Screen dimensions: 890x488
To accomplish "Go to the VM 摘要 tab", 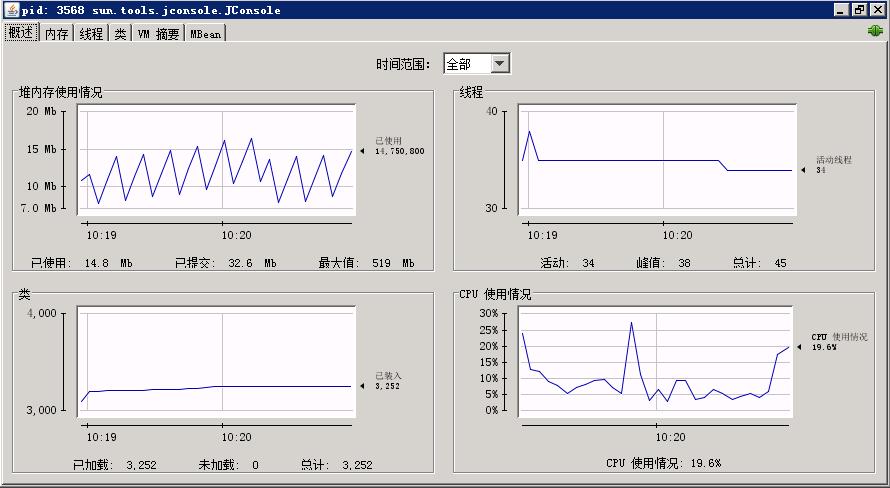I will (x=158, y=33).
